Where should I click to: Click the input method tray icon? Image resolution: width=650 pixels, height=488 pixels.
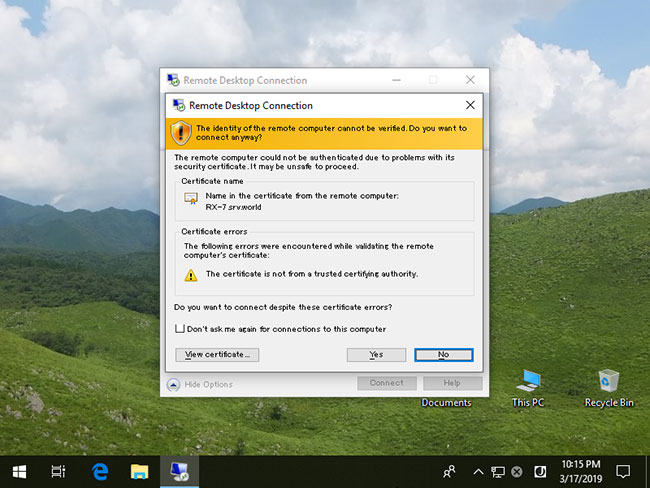(x=540, y=471)
